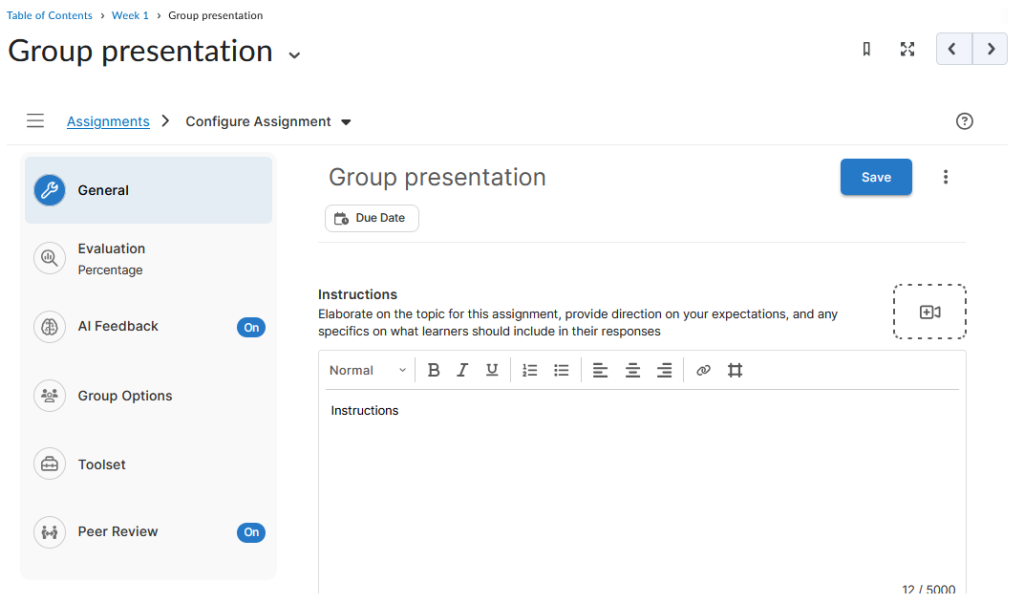Screen dimensions: 1024x604
Task: Open the hamburger navigation menu
Action: (x=35, y=121)
